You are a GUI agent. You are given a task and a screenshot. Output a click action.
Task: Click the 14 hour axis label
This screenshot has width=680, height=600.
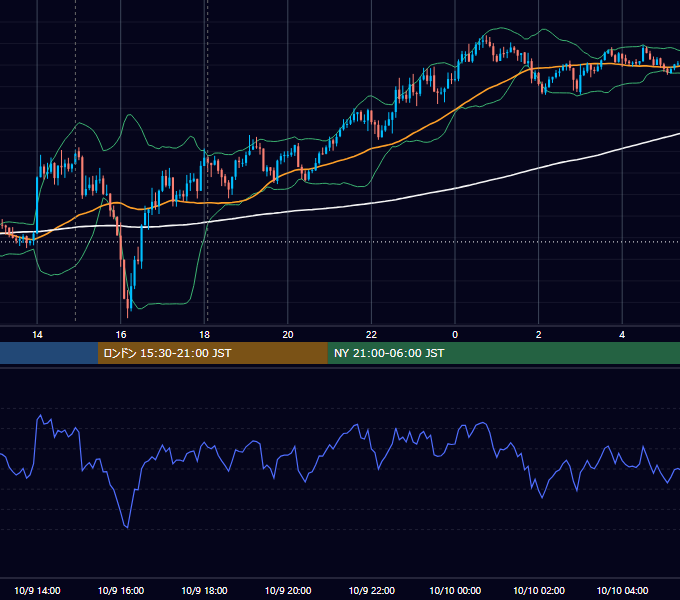[37, 335]
